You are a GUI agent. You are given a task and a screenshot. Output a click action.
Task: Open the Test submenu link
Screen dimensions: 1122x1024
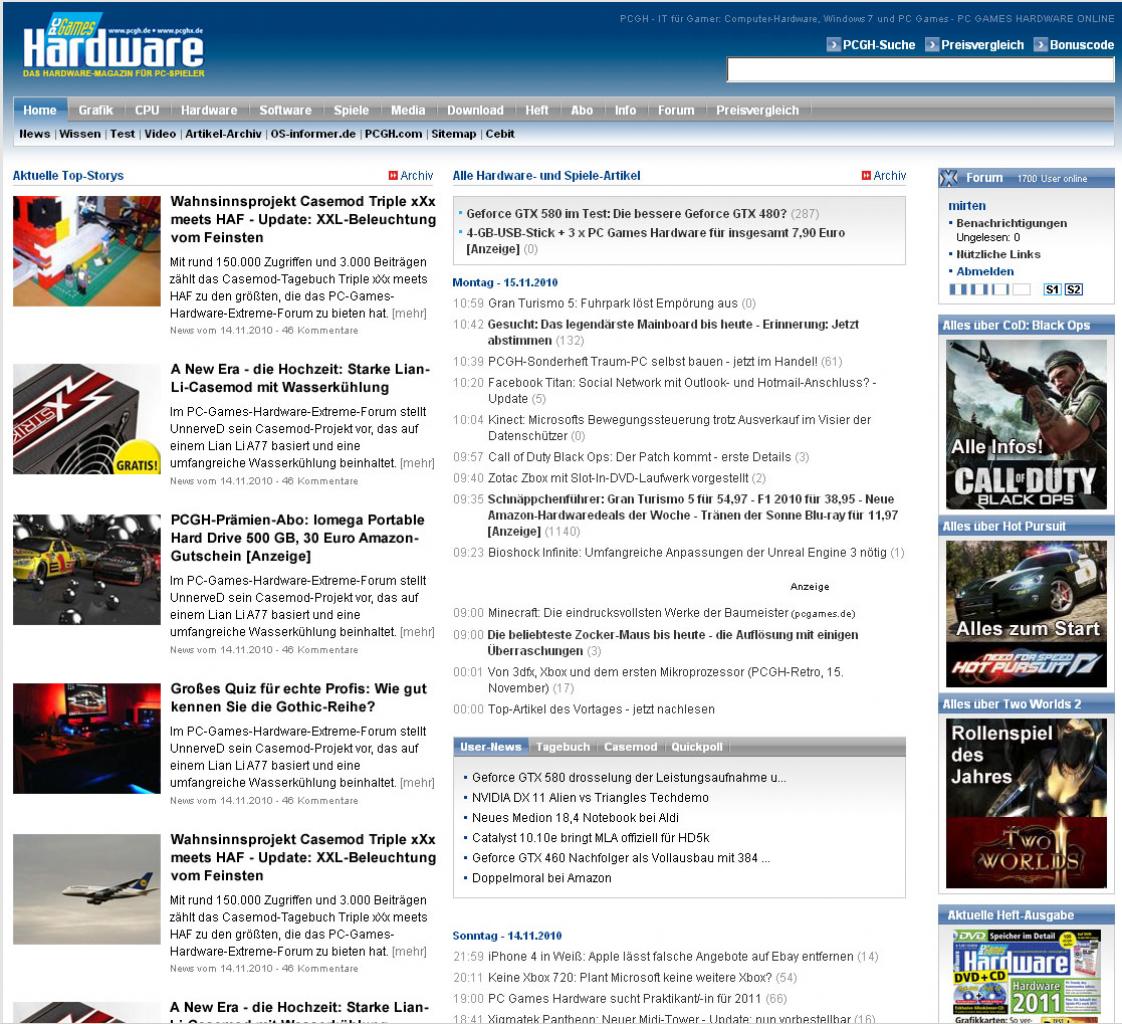(x=122, y=134)
